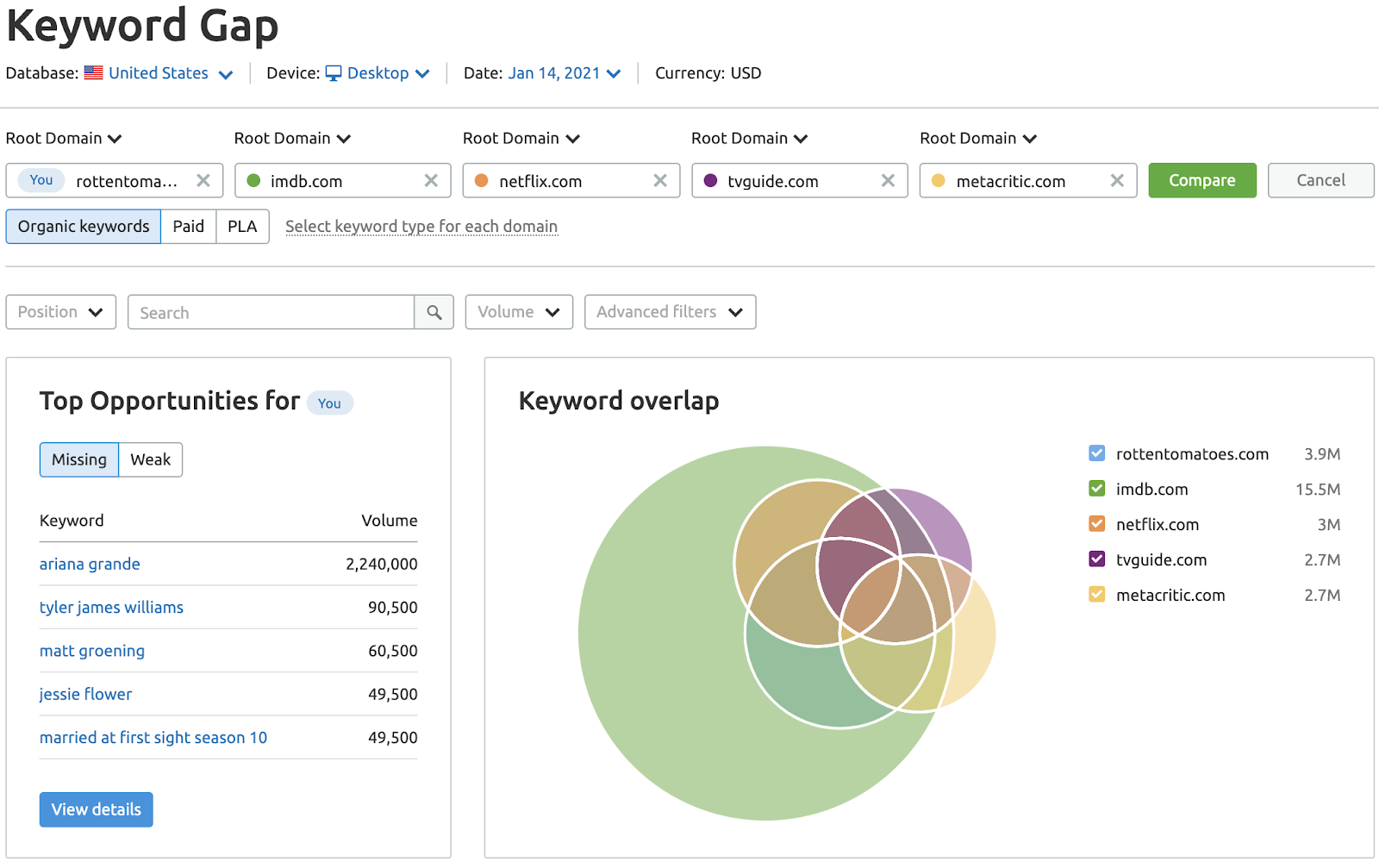This screenshot has width=1379, height=868.
Task: Focus the keyword Search input field
Action: click(271, 312)
